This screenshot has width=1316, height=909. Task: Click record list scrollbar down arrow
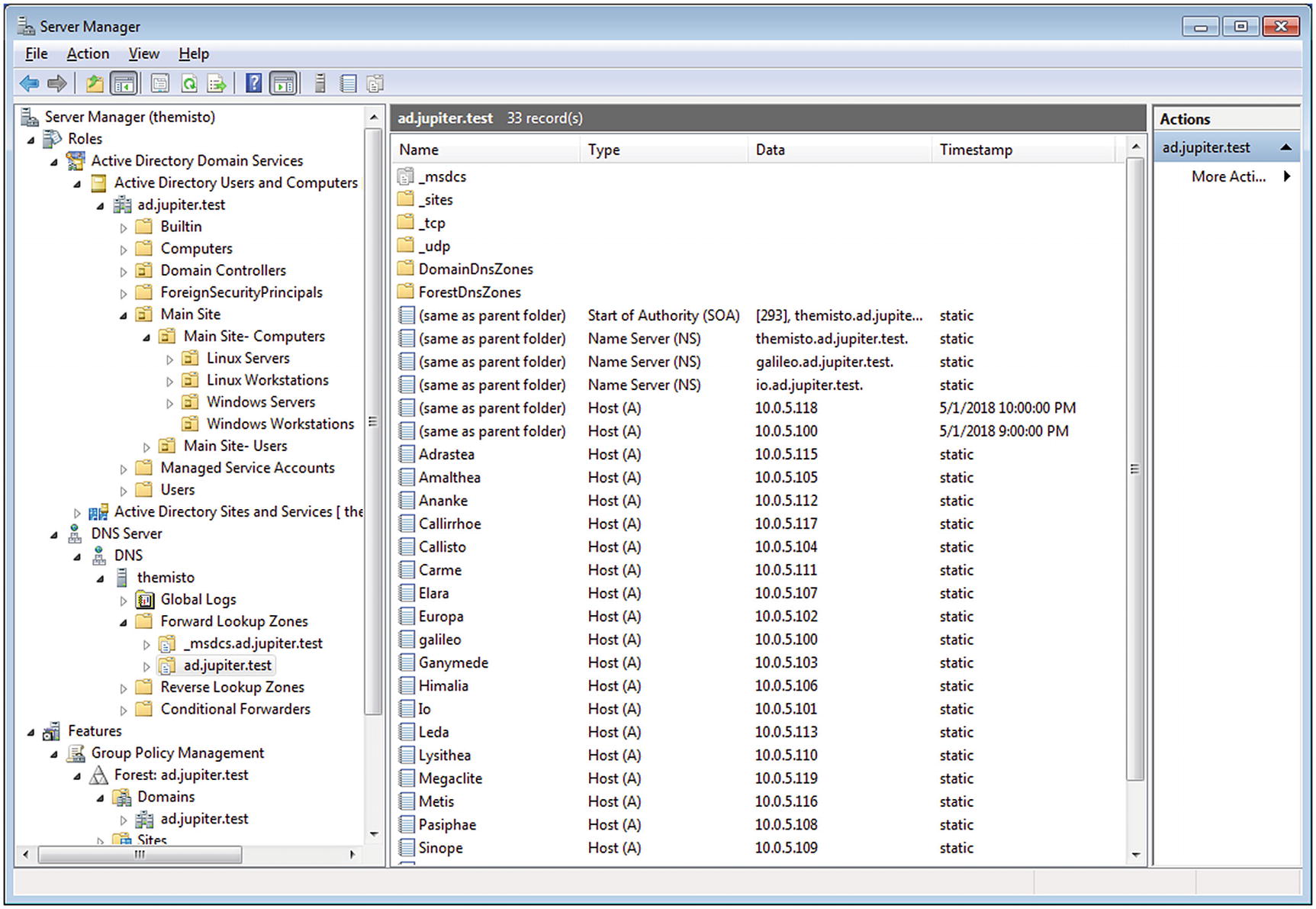(x=1135, y=855)
